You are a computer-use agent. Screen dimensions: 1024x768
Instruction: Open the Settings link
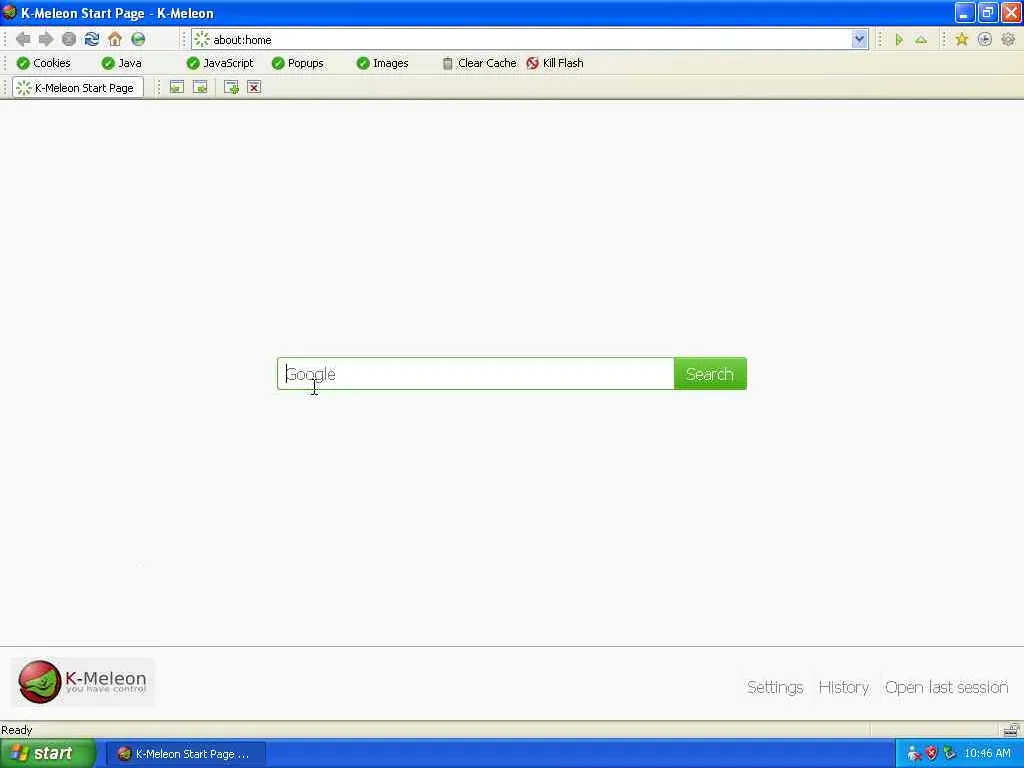coord(775,687)
